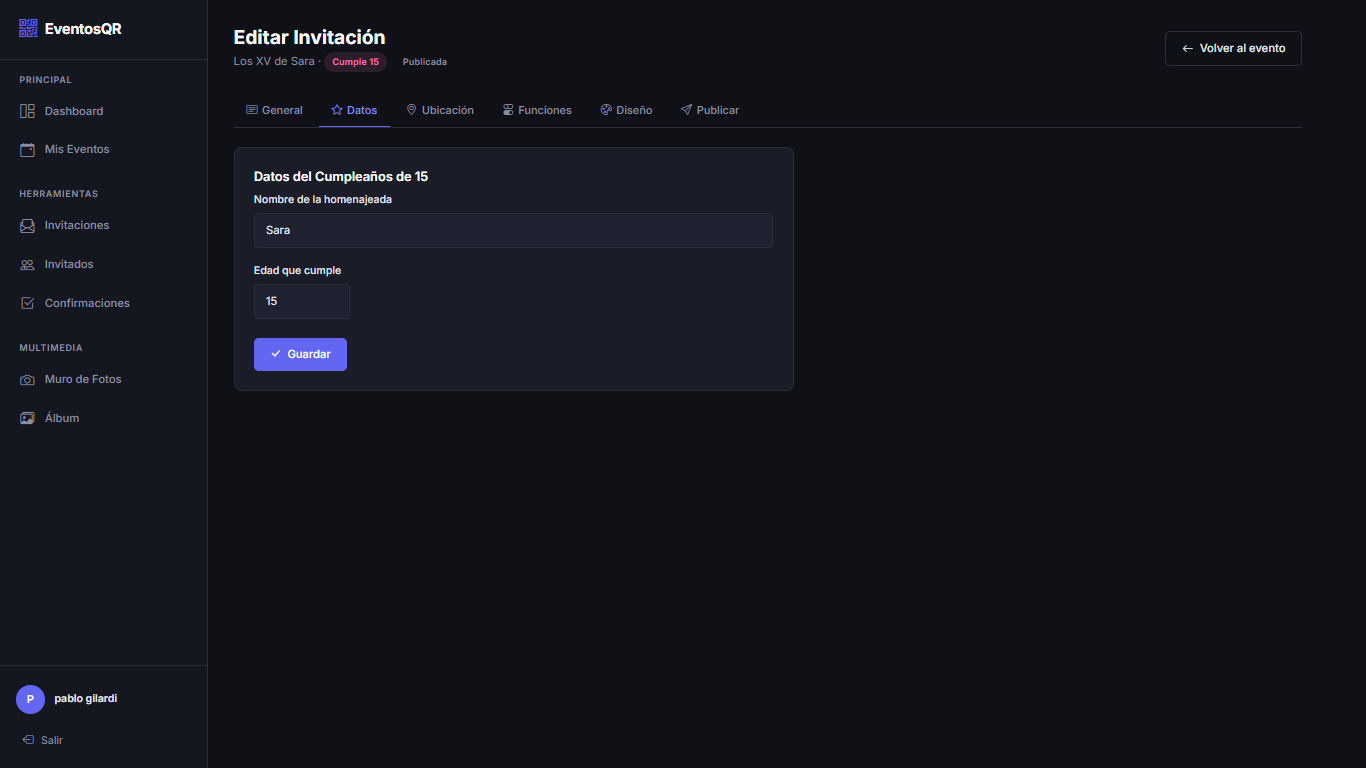
Task: Switch to the Ubicación tab
Action: point(440,110)
